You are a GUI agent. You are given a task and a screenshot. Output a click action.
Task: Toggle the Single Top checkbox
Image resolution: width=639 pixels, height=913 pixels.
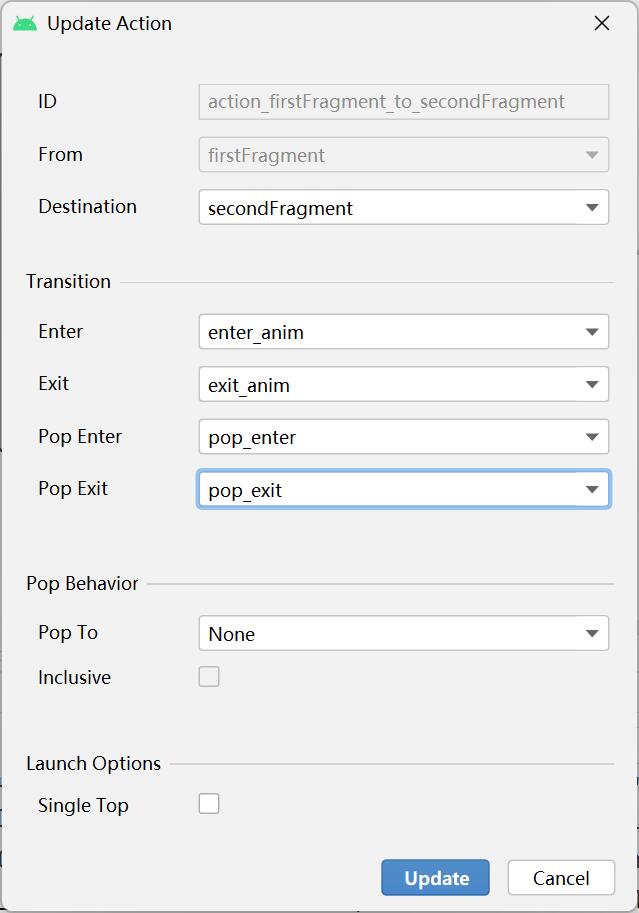coord(209,804)
